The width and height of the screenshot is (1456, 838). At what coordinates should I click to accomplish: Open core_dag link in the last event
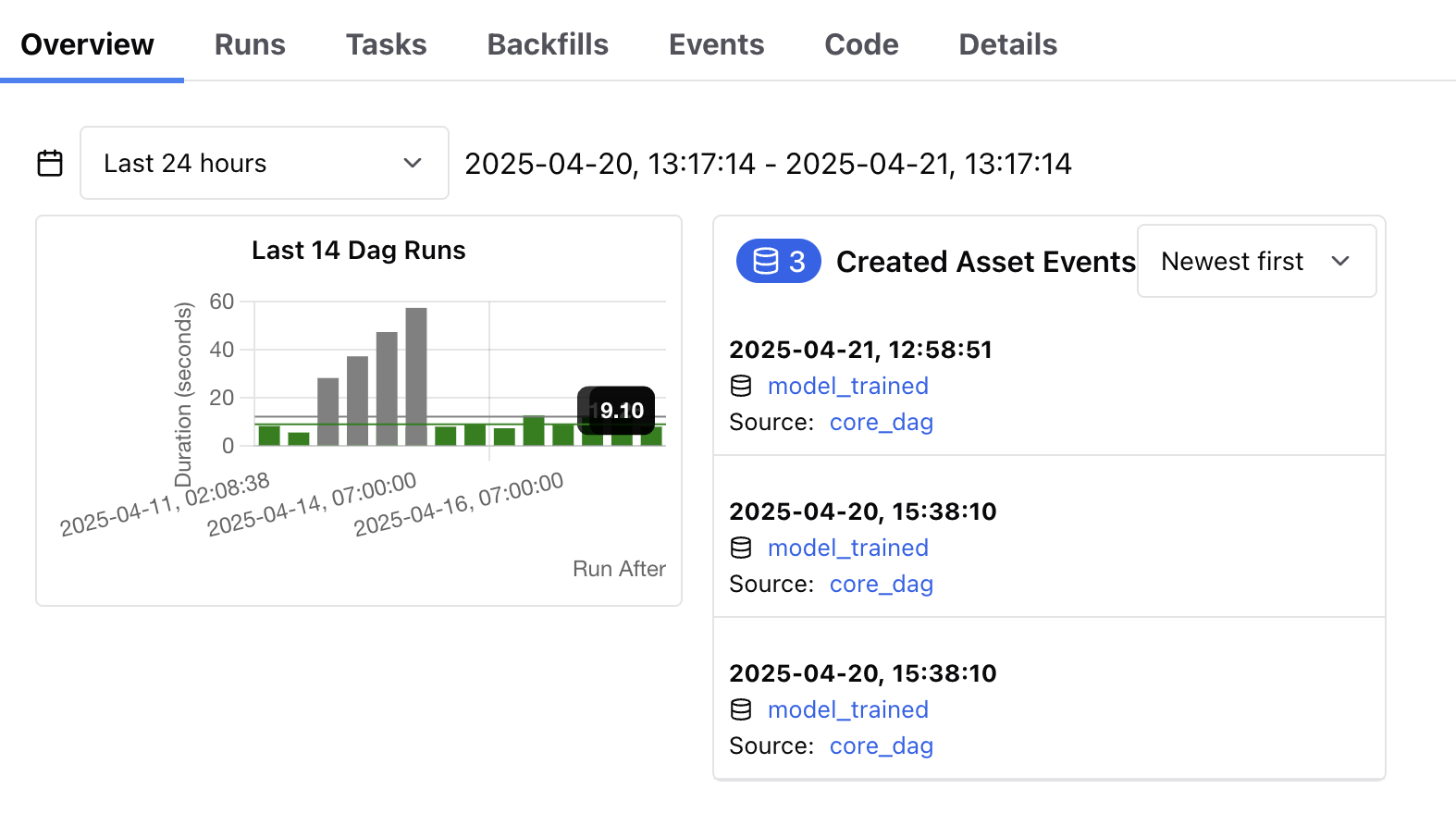tap(882, 746)
